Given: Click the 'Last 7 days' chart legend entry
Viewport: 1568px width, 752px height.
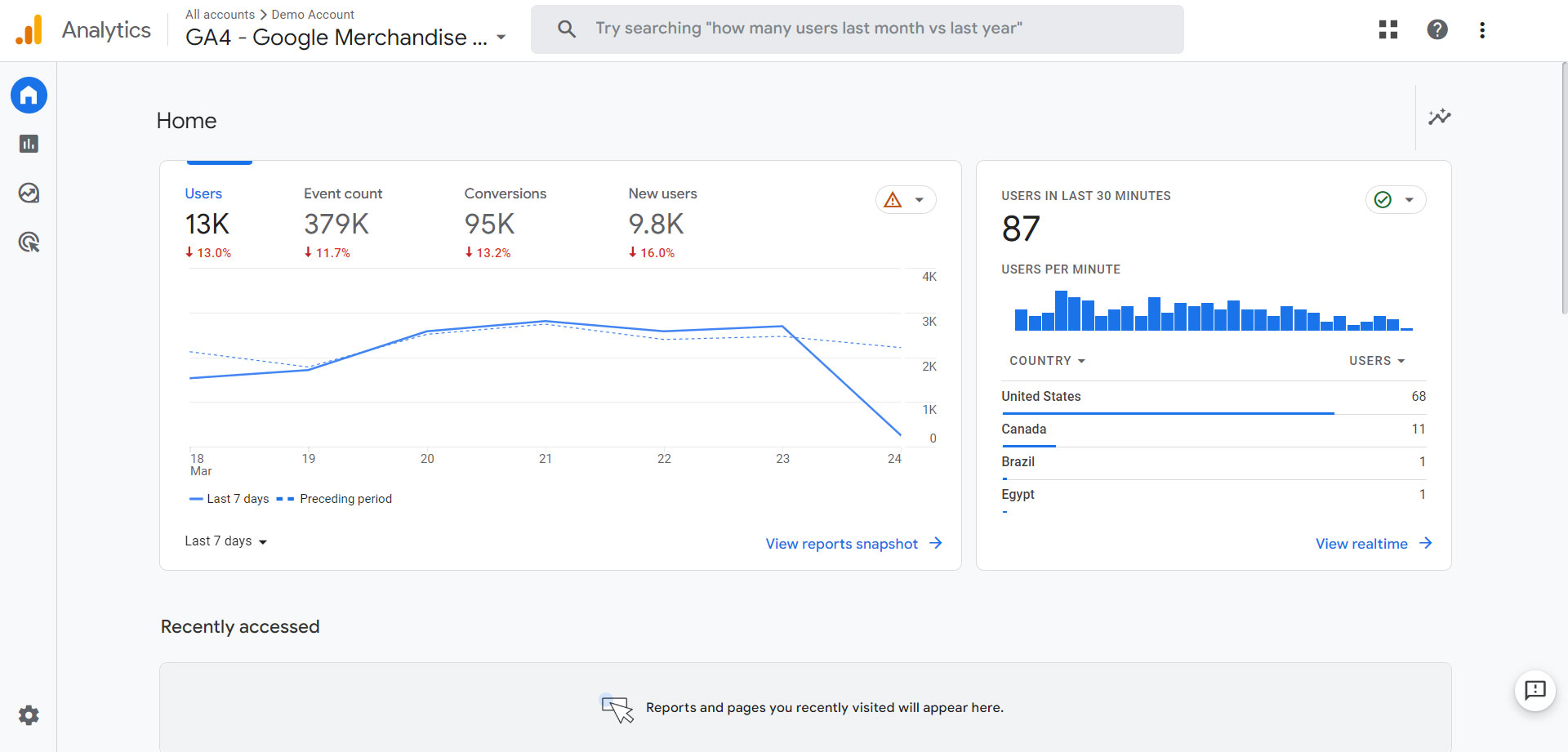Looking at the screenshot, I should 229,499.
